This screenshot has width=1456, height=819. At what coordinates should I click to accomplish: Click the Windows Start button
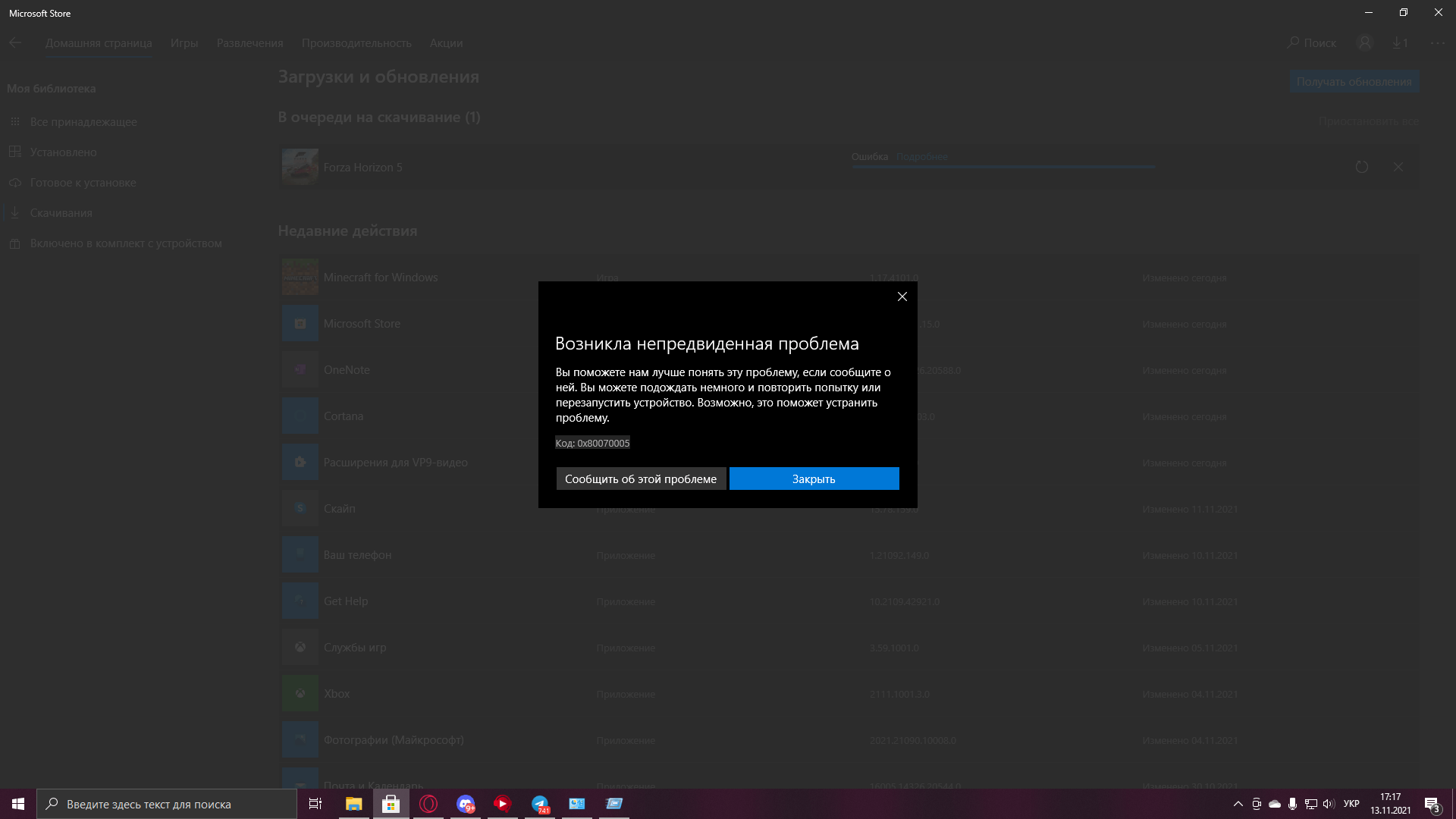tap(18, 804)
